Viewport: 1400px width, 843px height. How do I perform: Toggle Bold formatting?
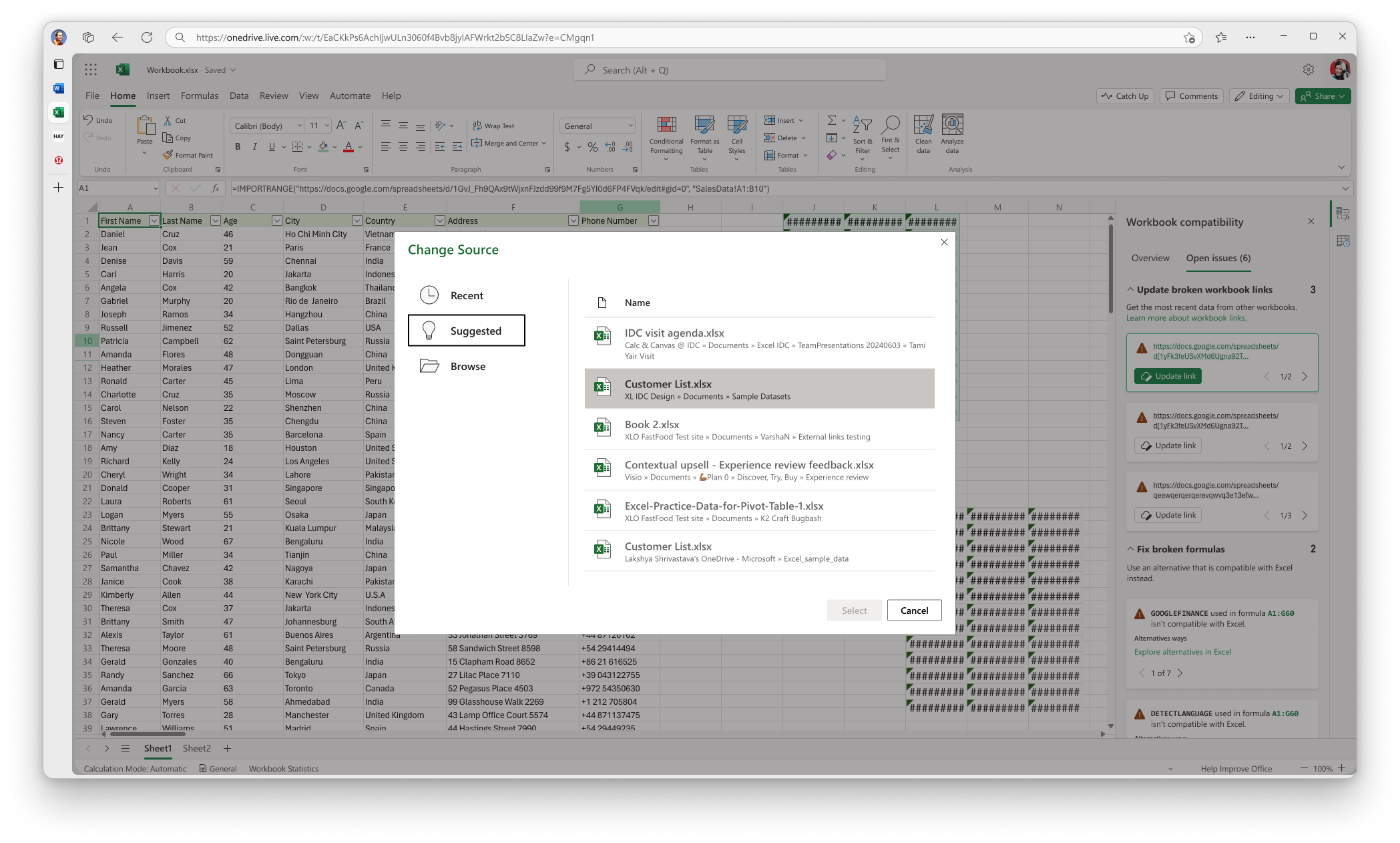237,146
